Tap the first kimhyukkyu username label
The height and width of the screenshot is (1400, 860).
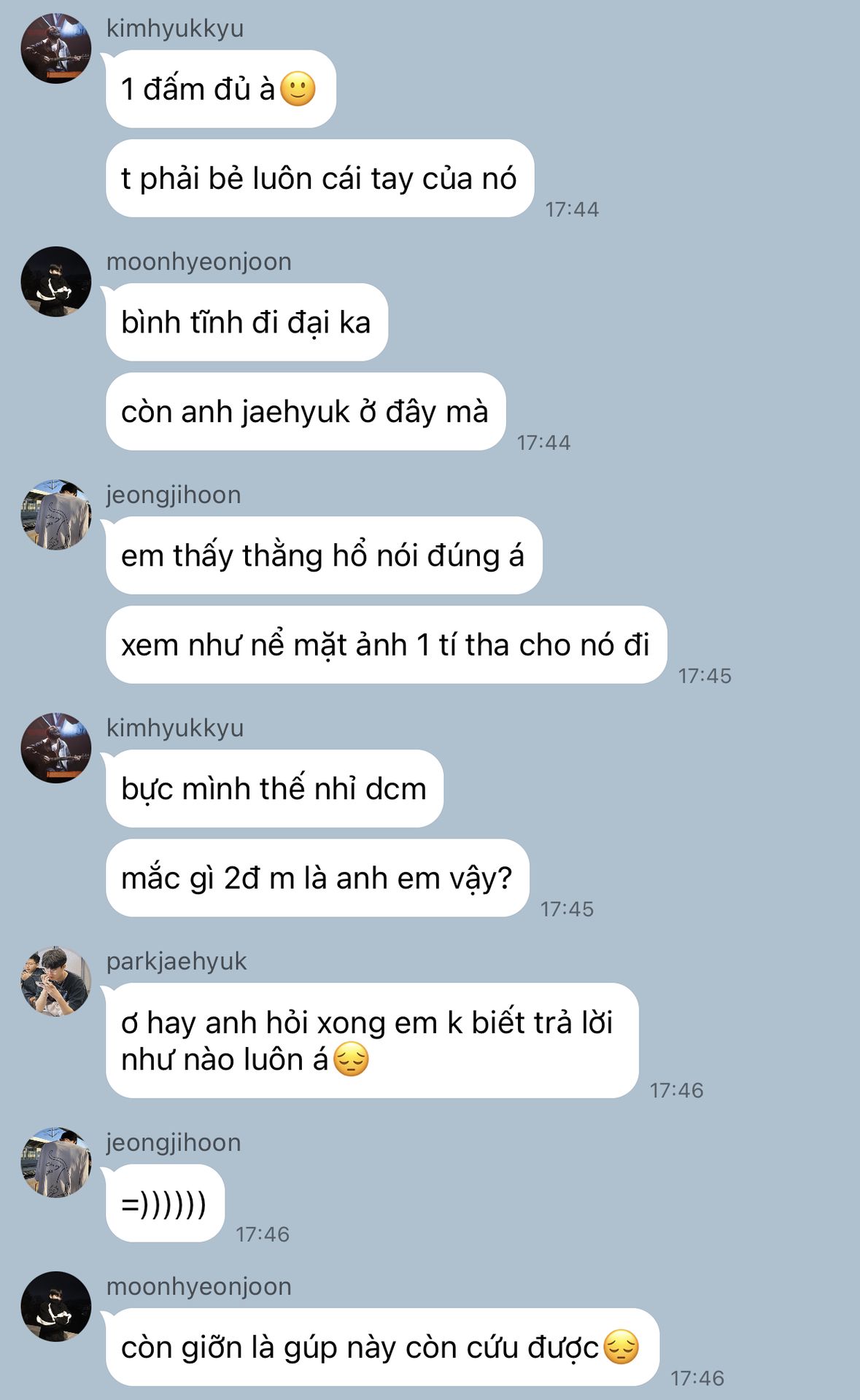coord(175,28)
